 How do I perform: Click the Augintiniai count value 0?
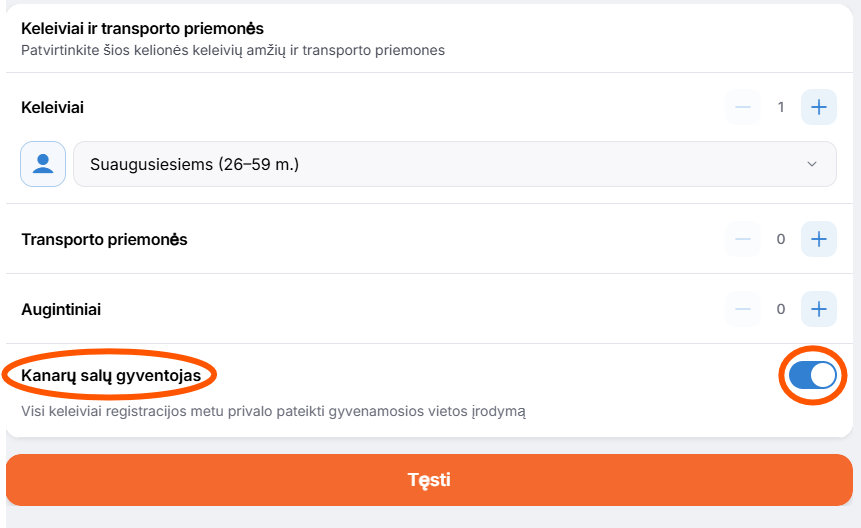pyautogui.click(x=781, y=309)
